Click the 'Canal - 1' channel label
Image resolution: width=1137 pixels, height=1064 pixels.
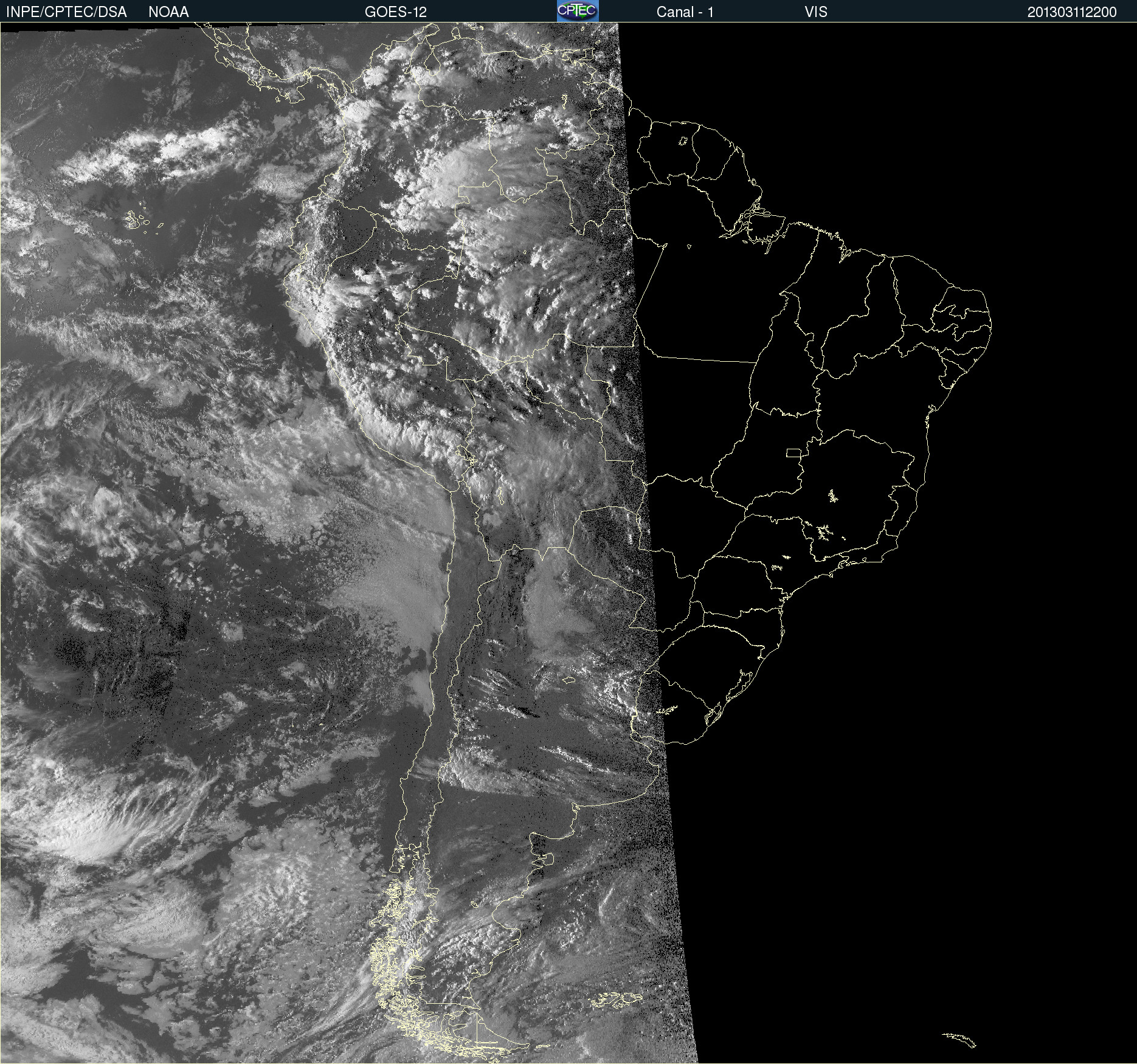pyautogui.click(x=685, y=12)
